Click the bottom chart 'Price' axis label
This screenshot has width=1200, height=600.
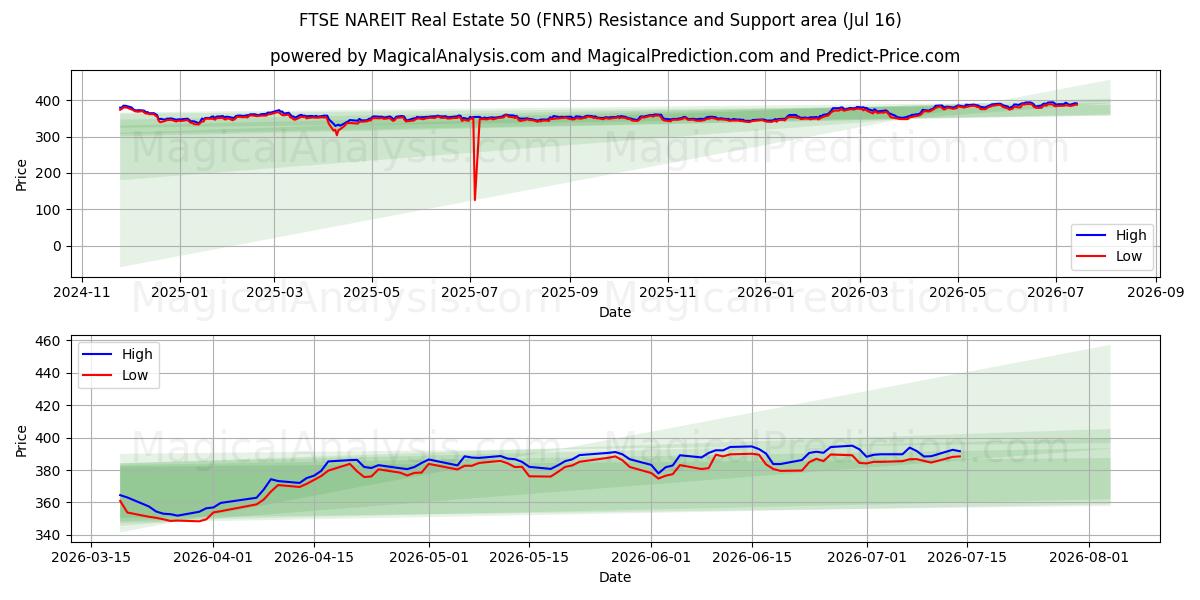pyautogui.click(x=22, y=439)
